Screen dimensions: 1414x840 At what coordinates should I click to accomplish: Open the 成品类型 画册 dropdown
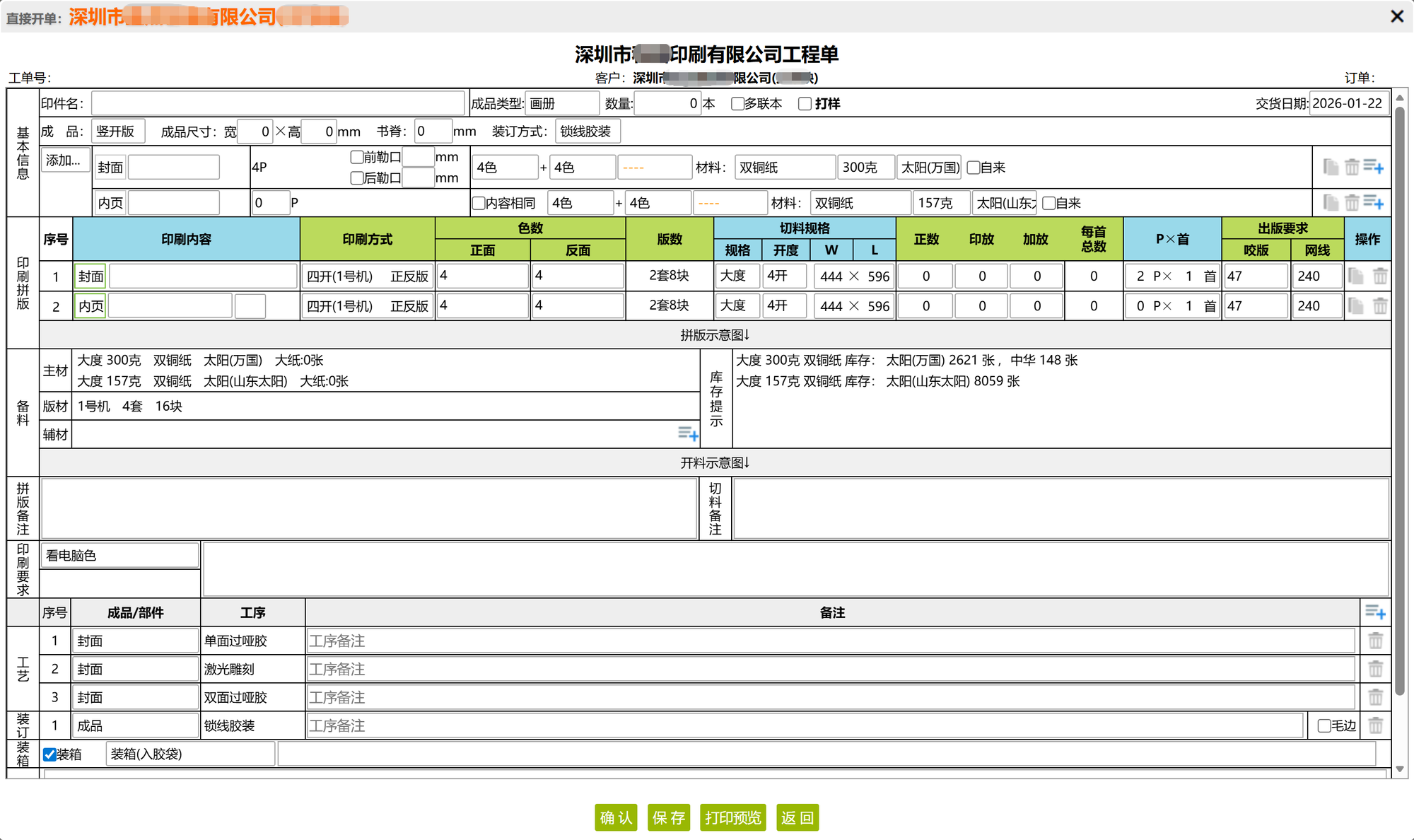[x=562, y=104]
